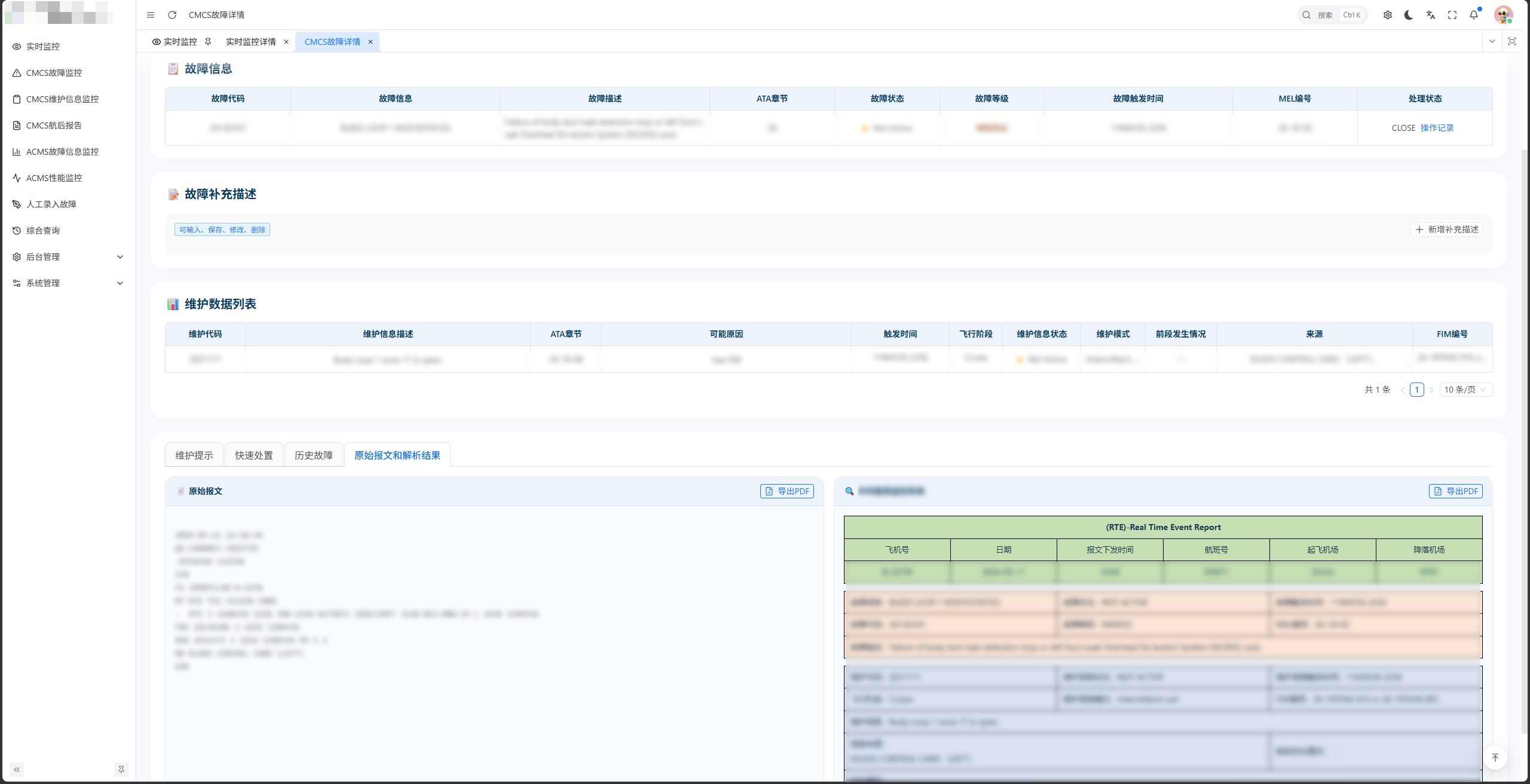The height and width of the screenshot is (784, 1530).
Task: Expand the 系统管理 submenu
Action: (68, 283)
